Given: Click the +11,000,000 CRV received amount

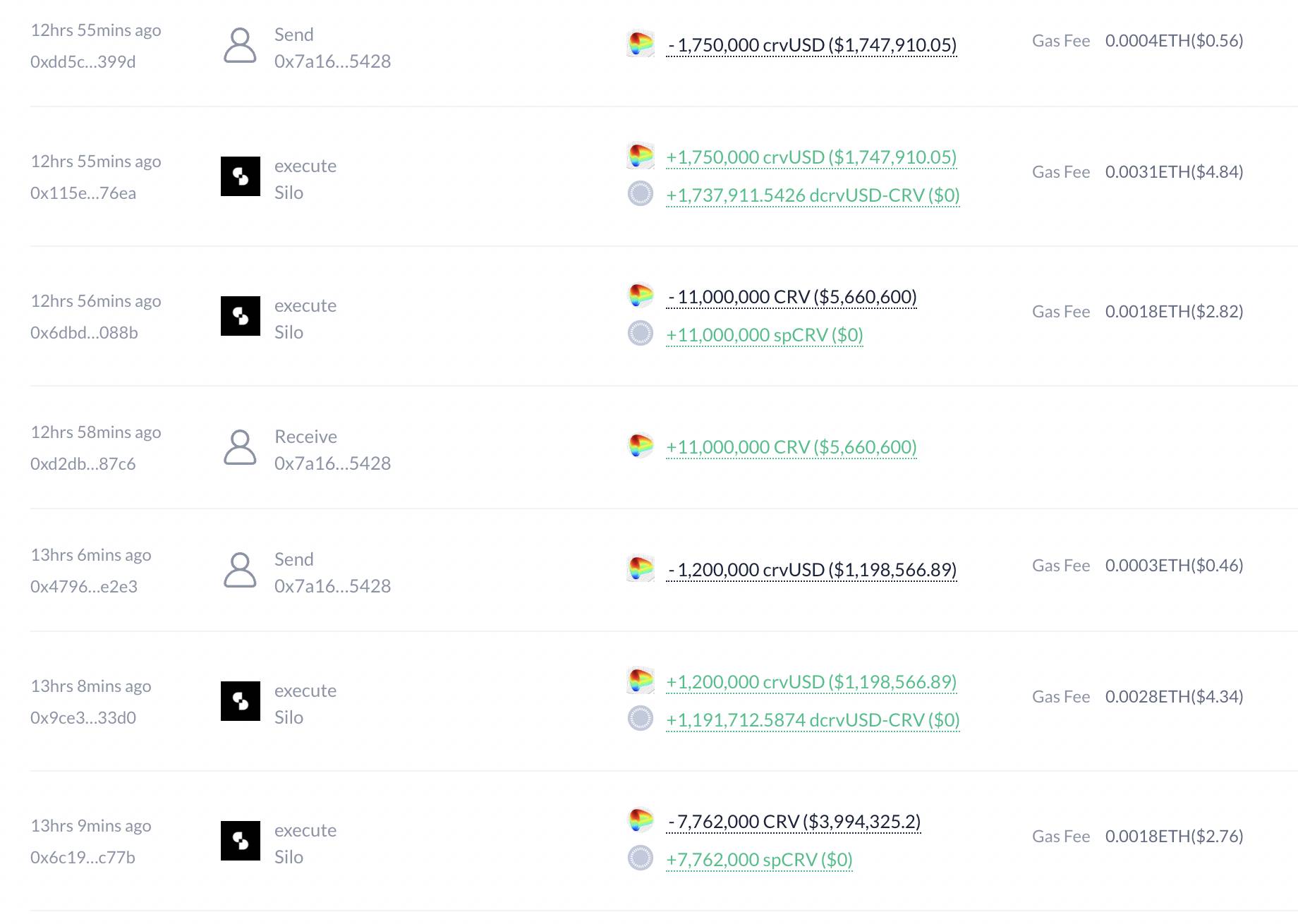Looking at the screenshot, I should pos(791,447).
